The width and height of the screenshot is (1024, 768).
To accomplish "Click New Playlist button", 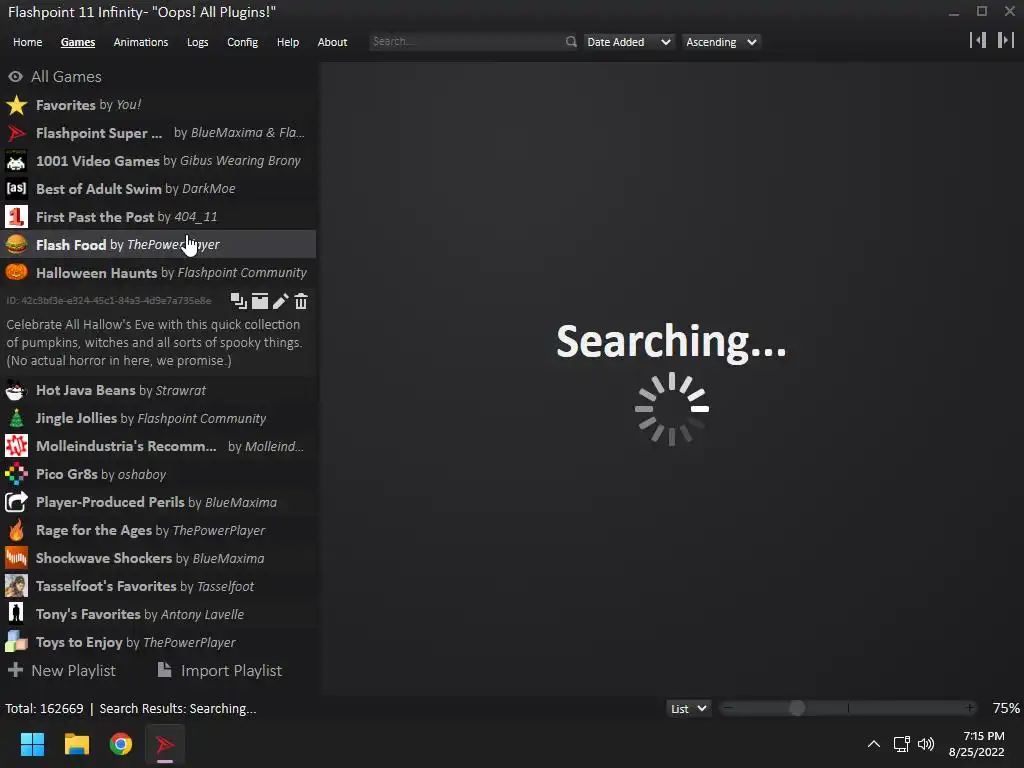I will pos(62,671).
